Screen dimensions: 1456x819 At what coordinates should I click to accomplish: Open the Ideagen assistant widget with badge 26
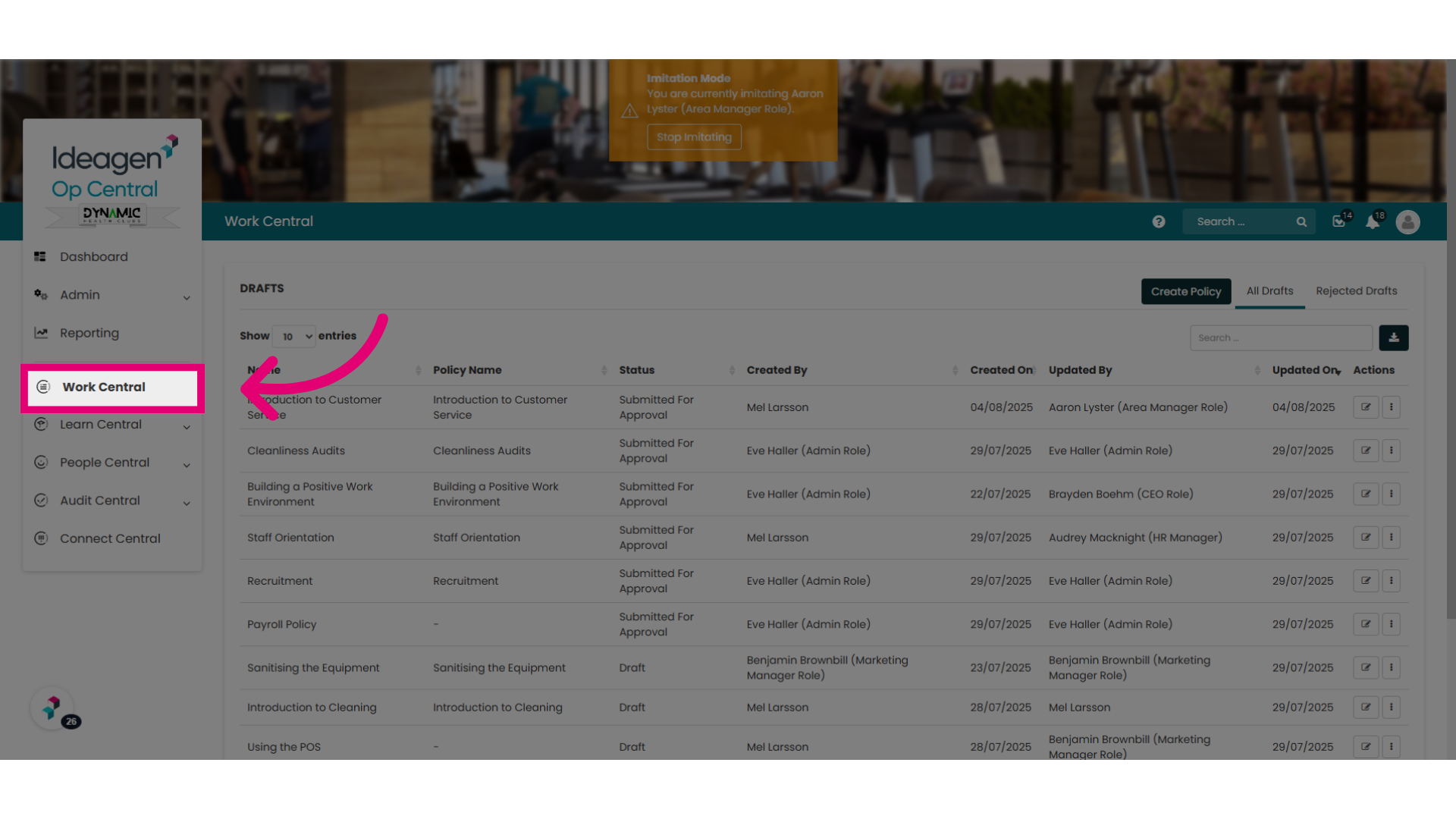click(53, 708)
